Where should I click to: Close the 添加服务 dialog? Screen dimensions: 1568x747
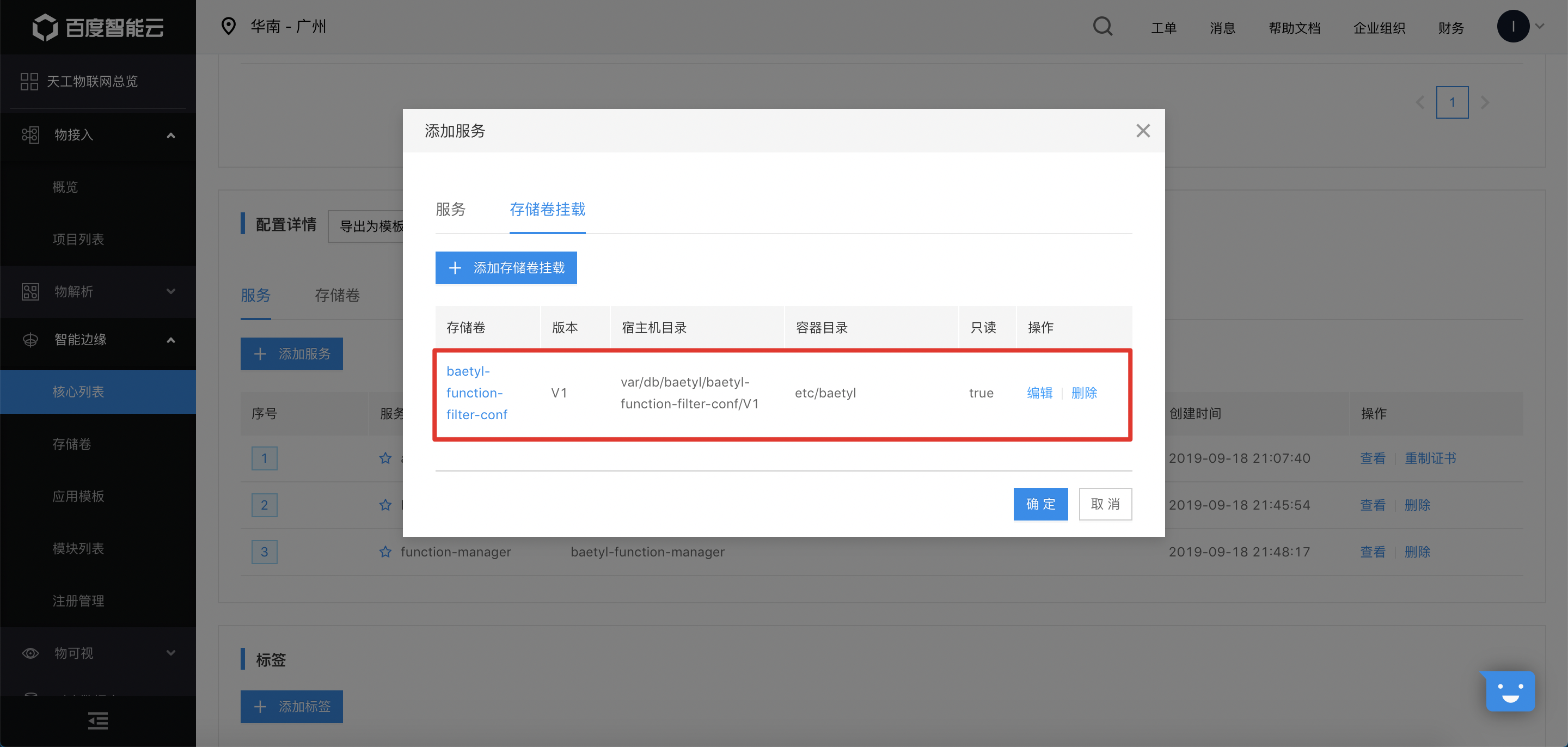1143,131
